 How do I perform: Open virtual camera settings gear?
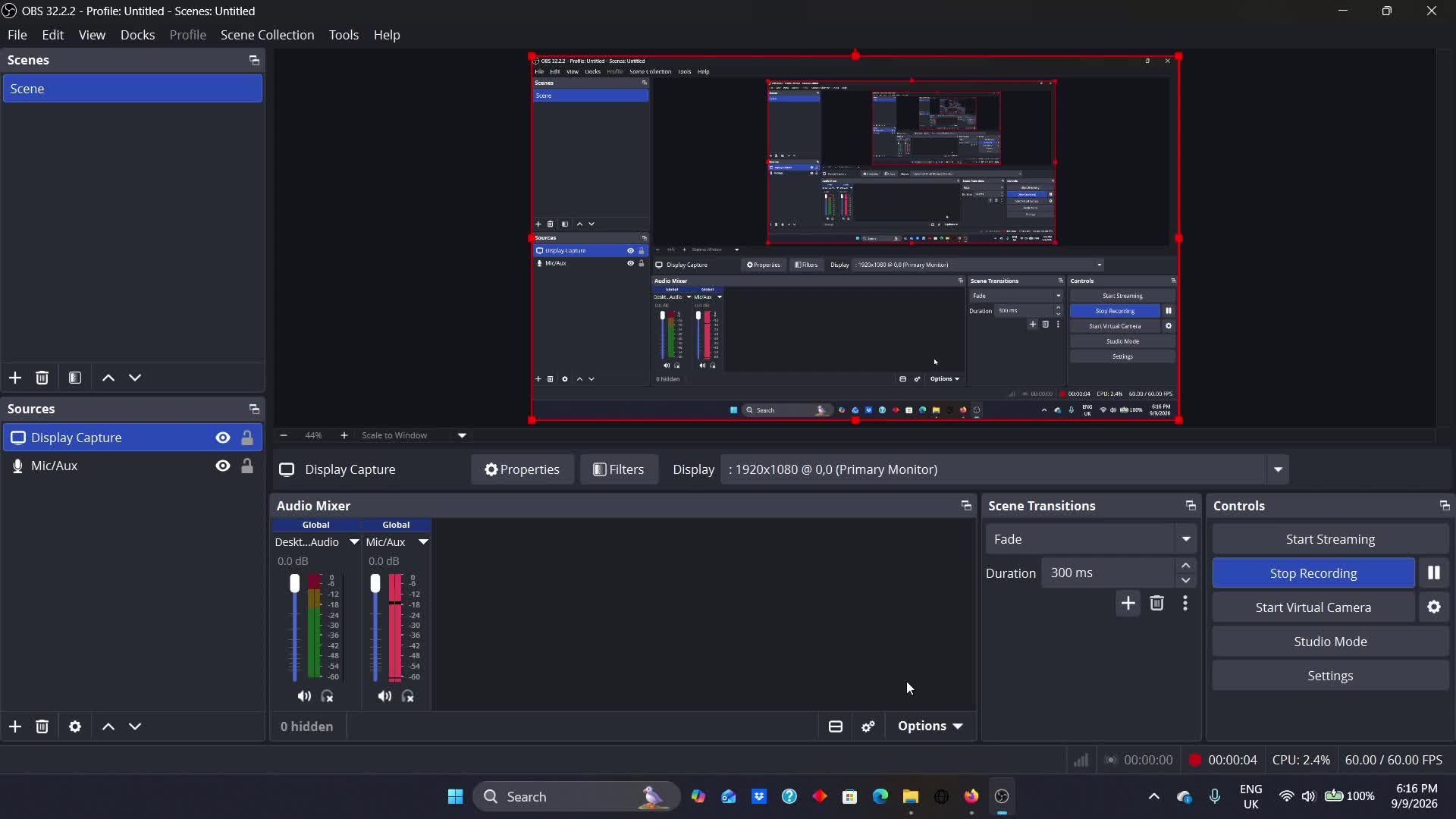tap(1434, 607)
